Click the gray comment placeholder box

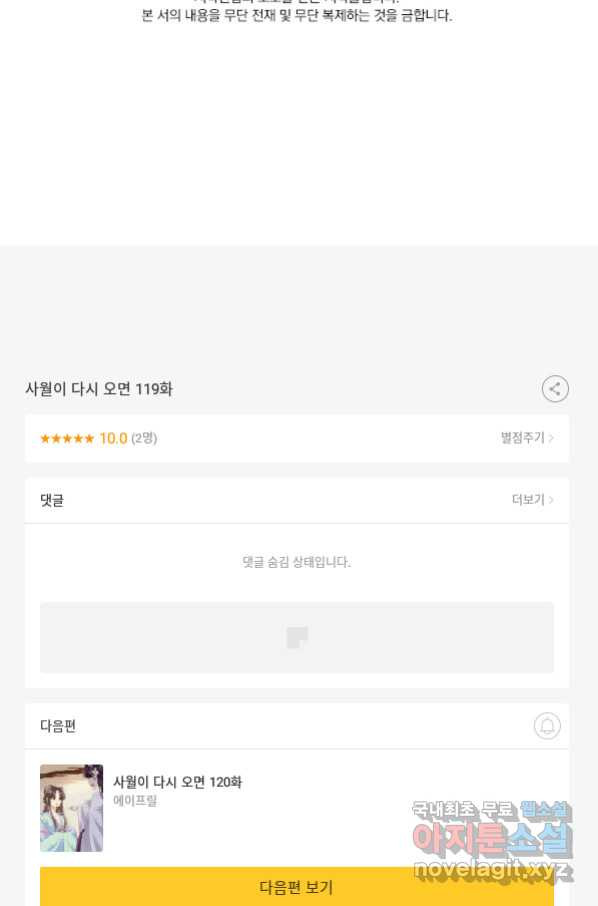[297, 638]
